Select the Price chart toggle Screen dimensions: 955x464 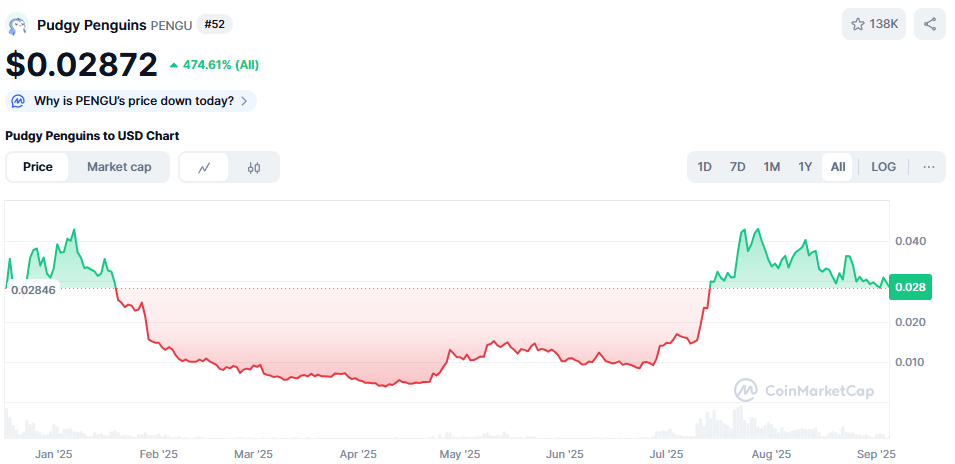click(x=38, y=167)
